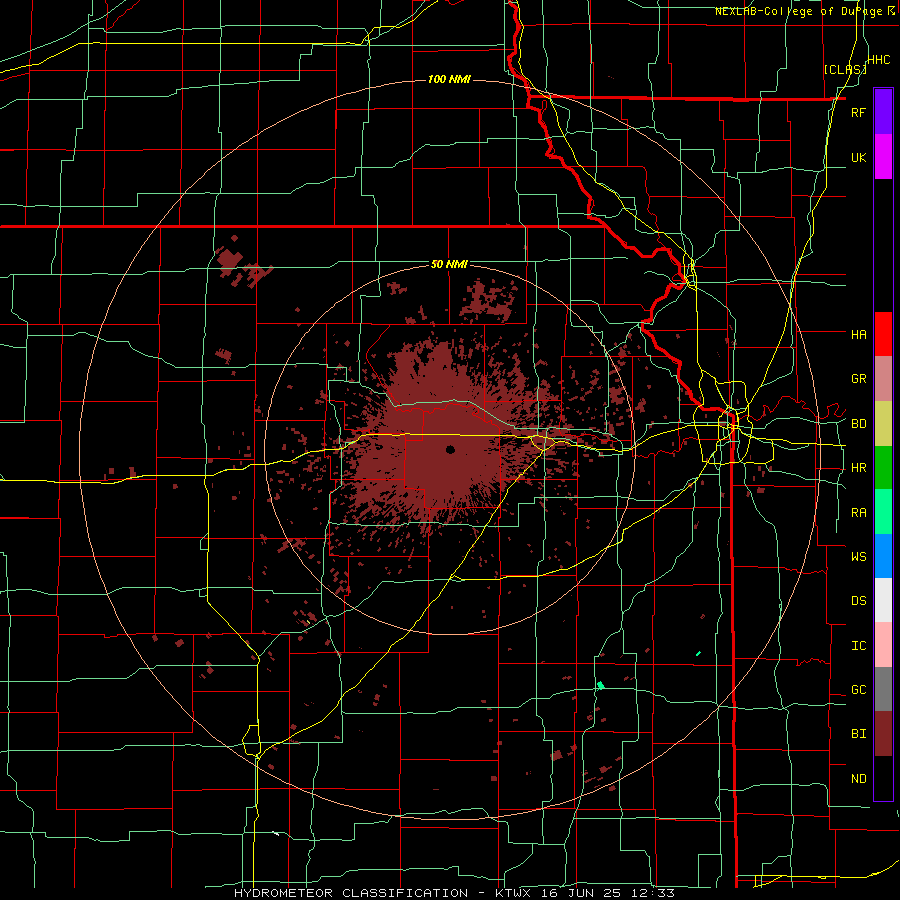The height and width of the screenshot is (900, 900).
Task: Click the RF legend label text
Action: coord(858,112)
